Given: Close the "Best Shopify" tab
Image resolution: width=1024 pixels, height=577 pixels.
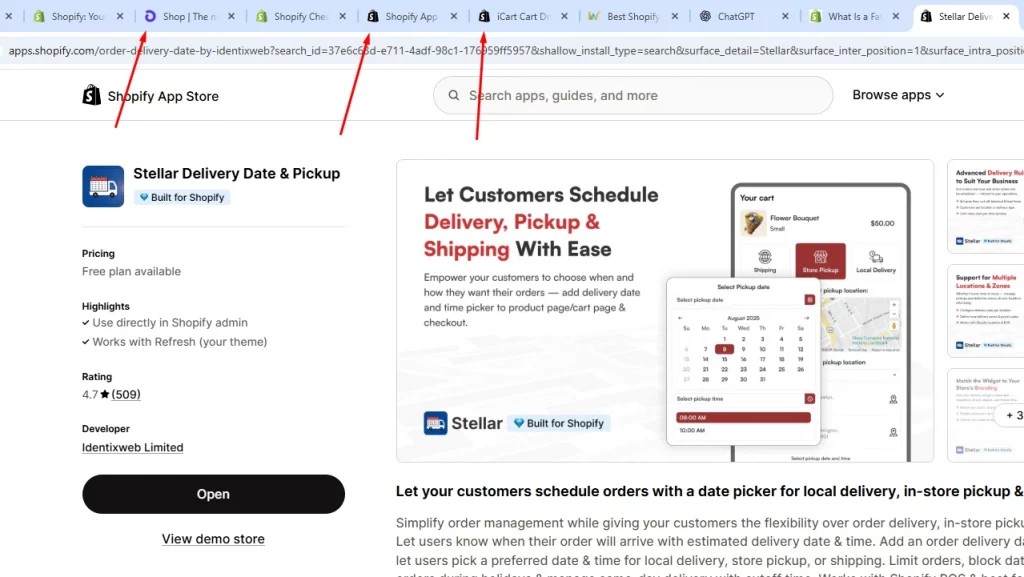Looking at the screenshot, I should 675,16.
